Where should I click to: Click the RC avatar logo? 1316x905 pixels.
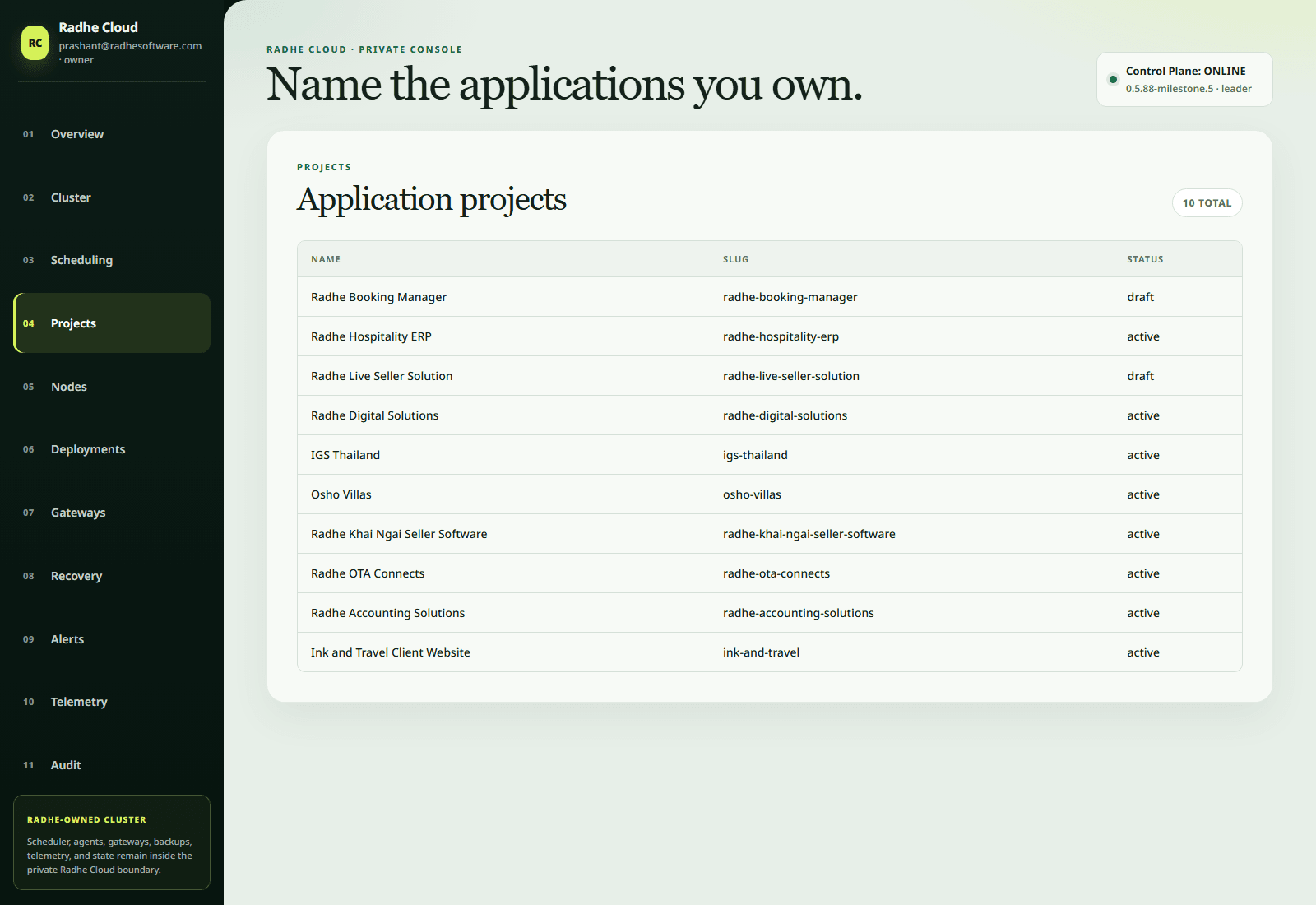click(35, 44)
